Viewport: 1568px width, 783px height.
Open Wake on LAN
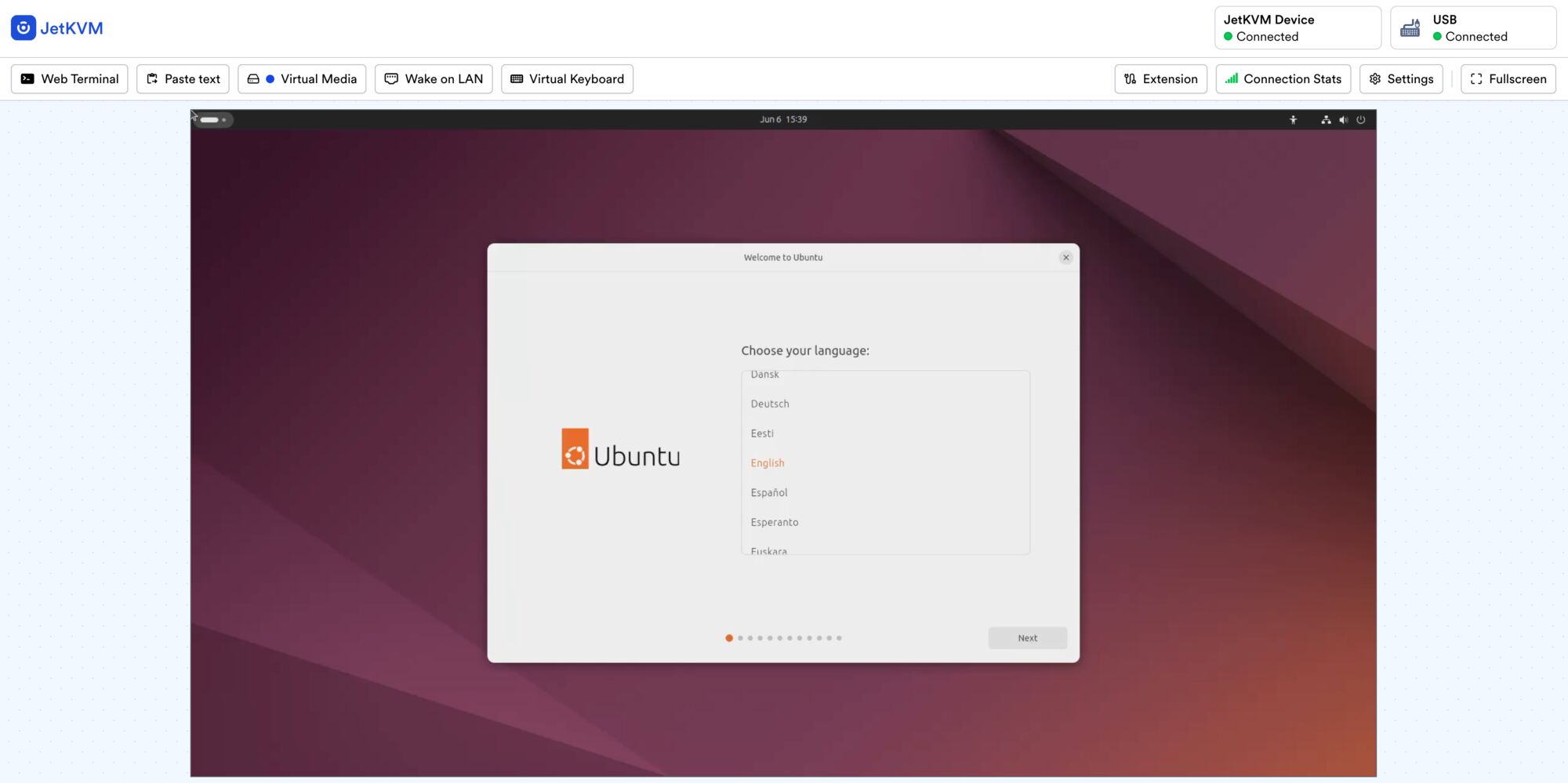pyautogui.click(x=434, y=79)
